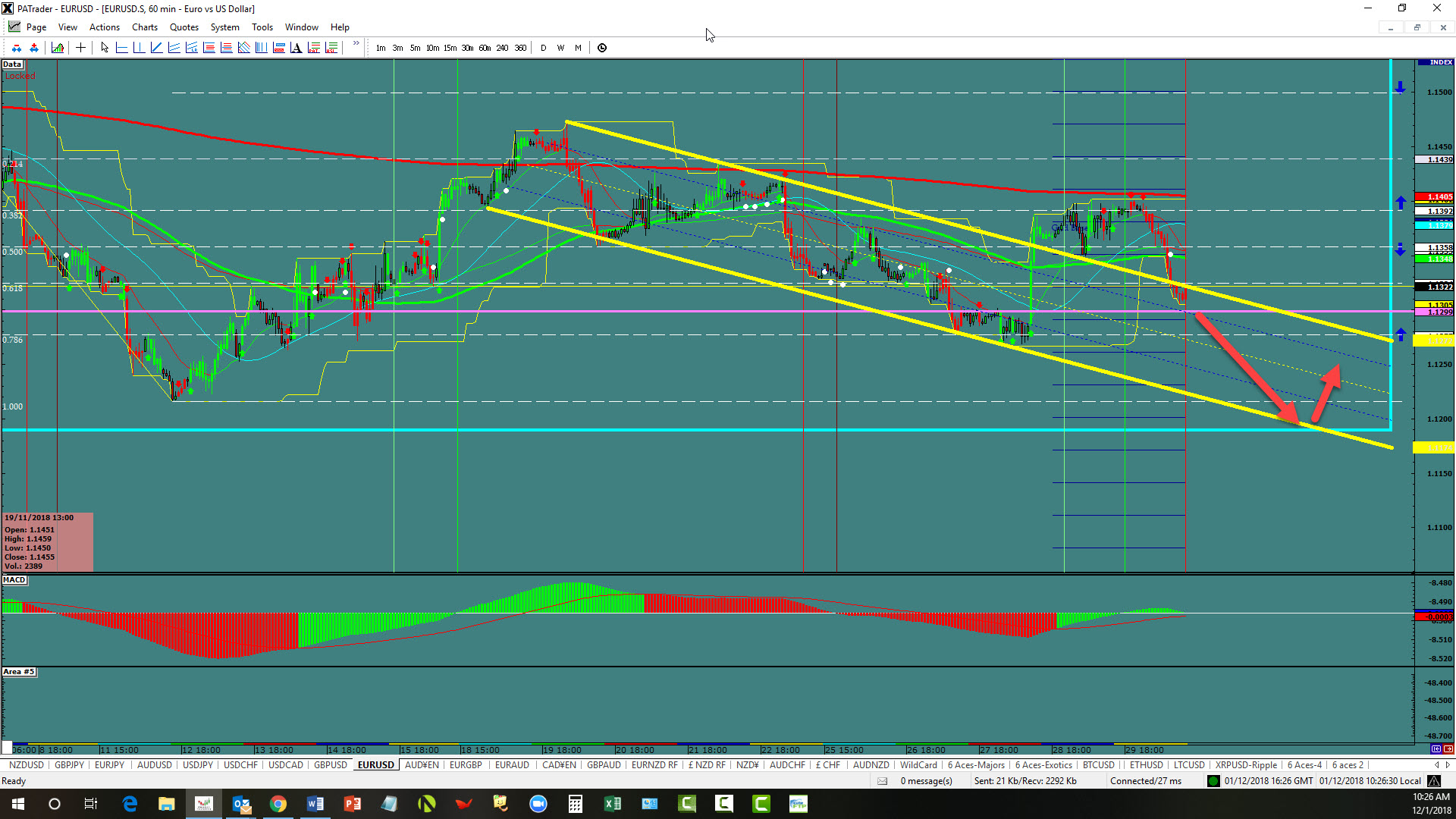Open the Calculator from the taskbar
The image size is (1456, 819).
coord(576,804)
